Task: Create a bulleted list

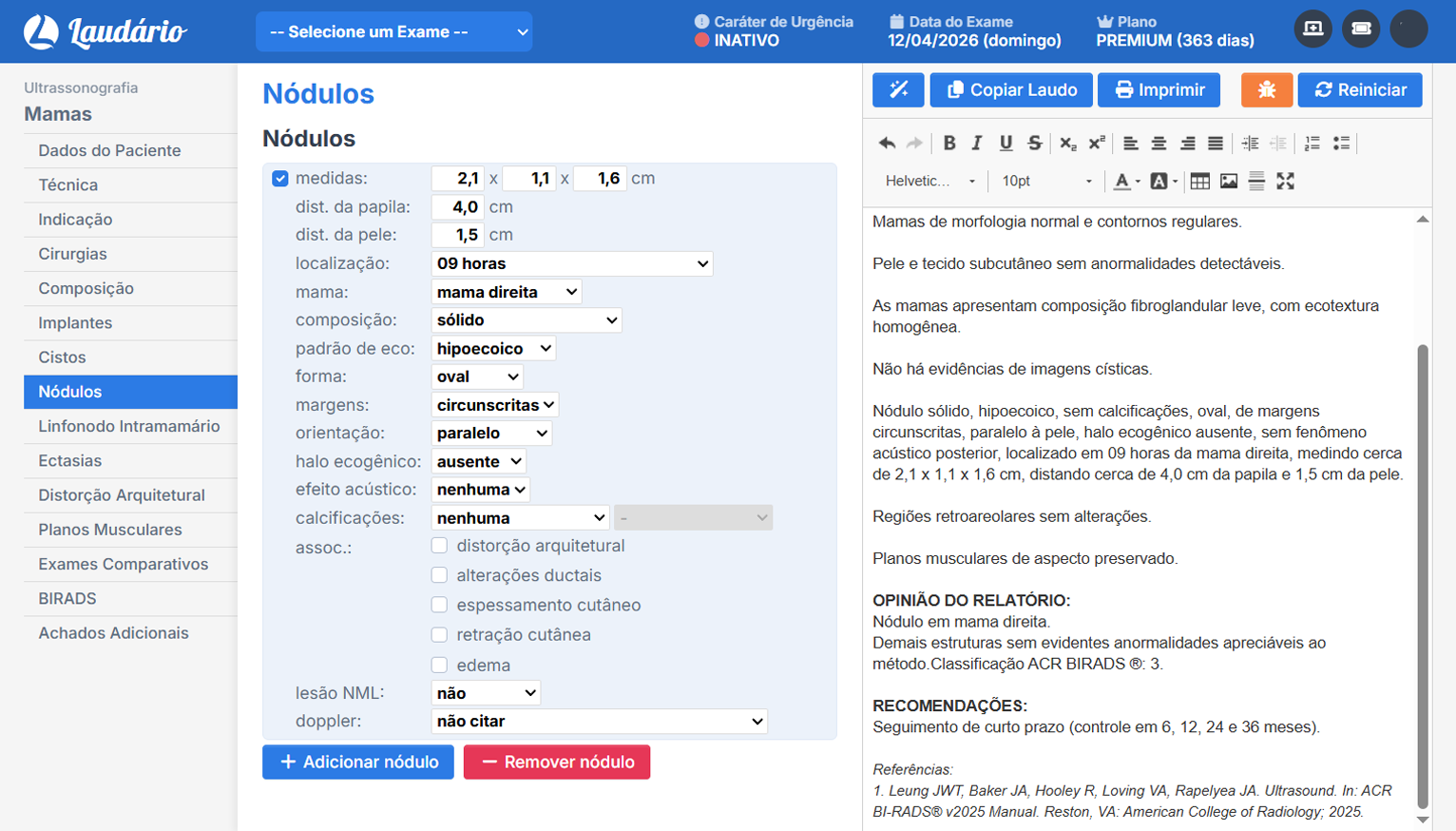Action: coord(1343,143)
